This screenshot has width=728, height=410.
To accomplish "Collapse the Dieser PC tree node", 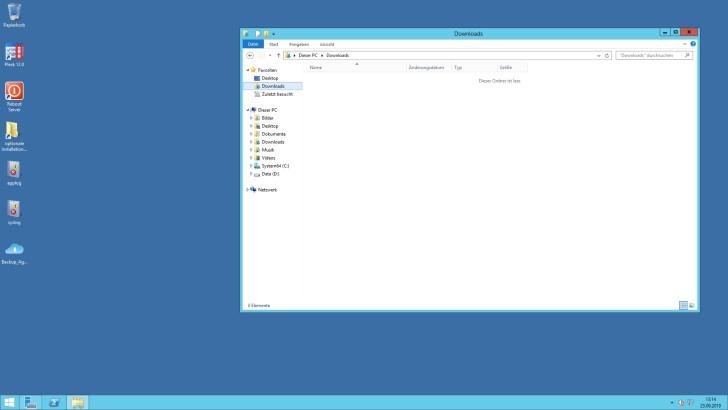I will tap(247, 110).
